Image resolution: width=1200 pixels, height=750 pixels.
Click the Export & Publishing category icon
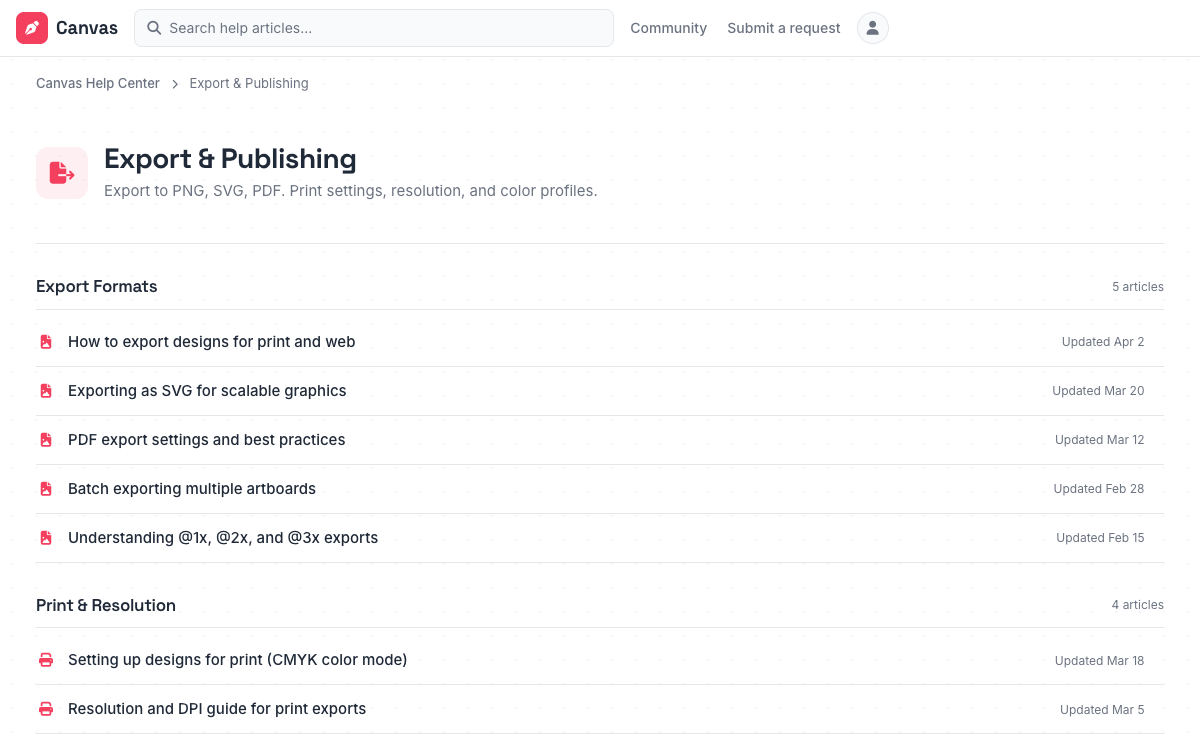point(62,173)
